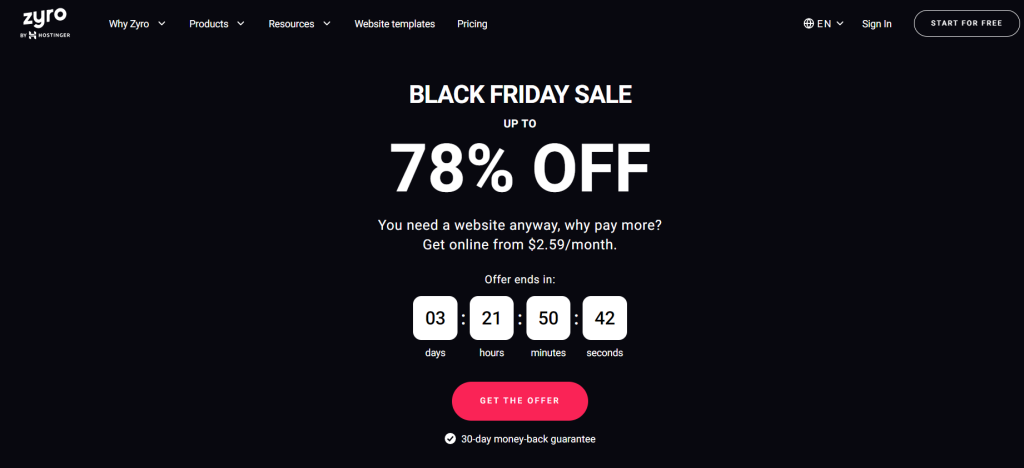Expand the Why Zyro chevron

point(161,23)
